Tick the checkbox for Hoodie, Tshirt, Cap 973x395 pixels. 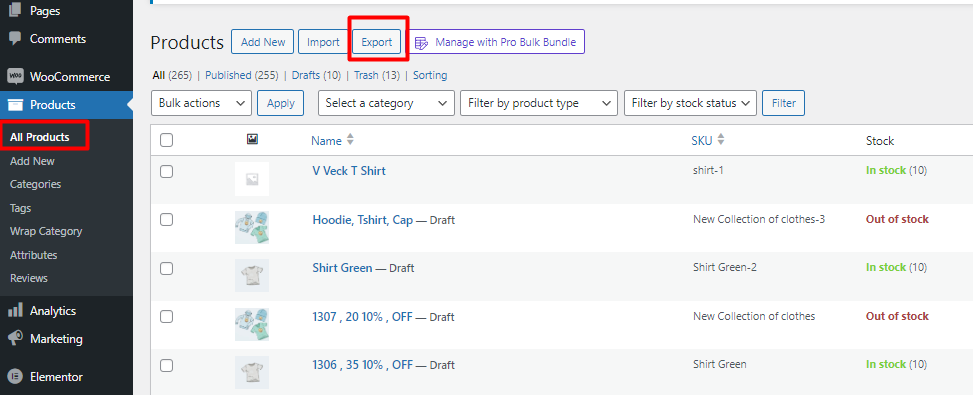pos(166,220)
